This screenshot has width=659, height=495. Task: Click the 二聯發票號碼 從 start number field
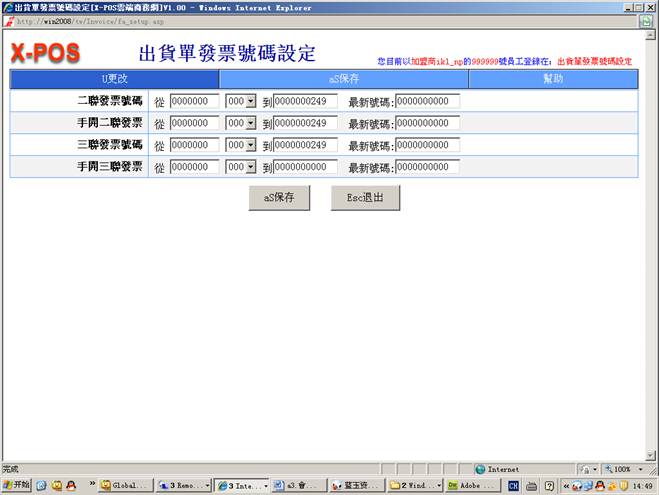[194, 101]
